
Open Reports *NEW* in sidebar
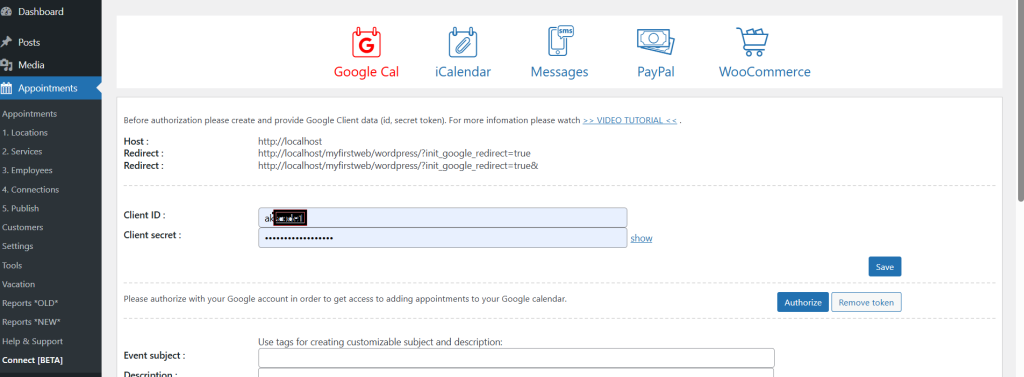click(x=31, y=322)
